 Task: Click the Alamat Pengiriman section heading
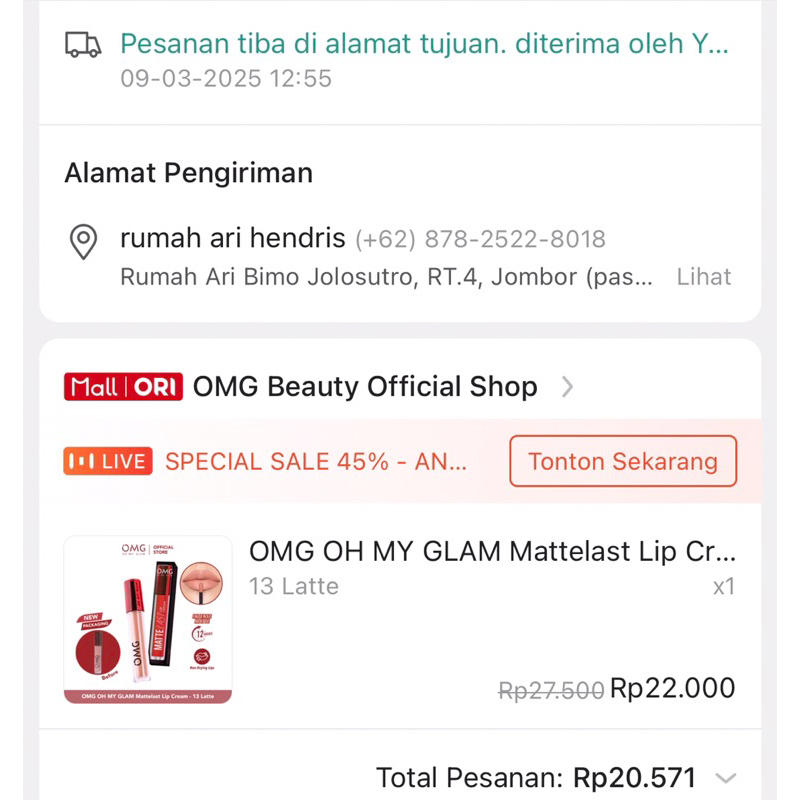click(x=189, y=173)
